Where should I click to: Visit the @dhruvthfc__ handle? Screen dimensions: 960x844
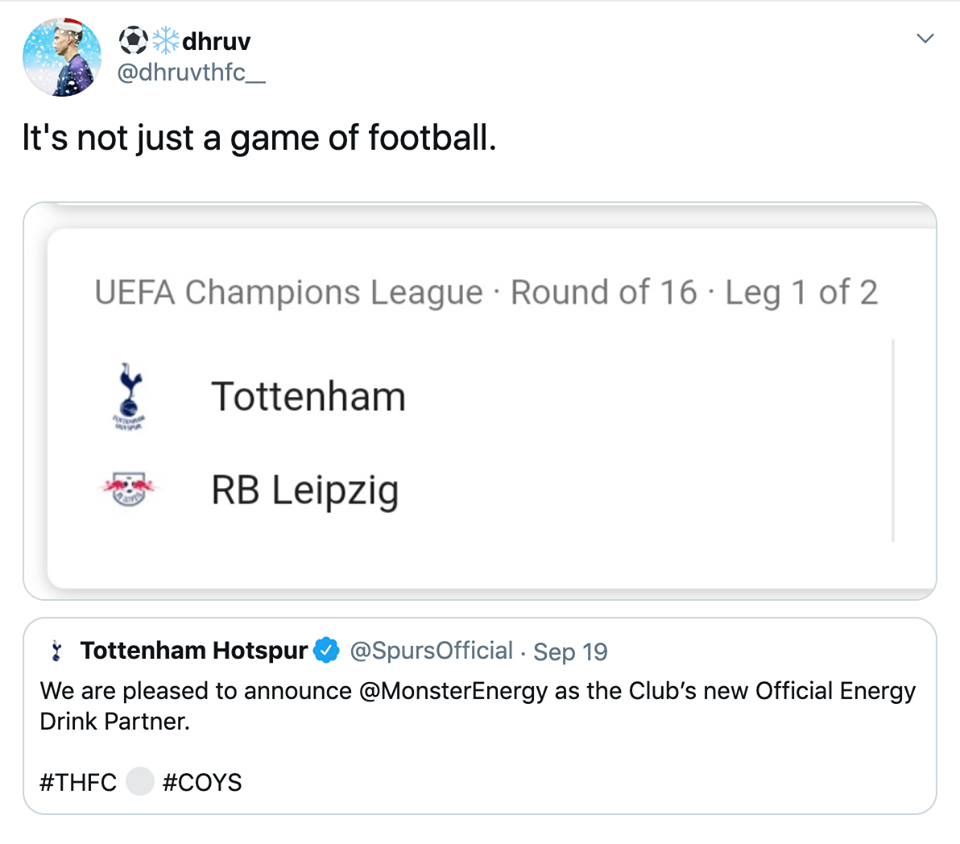192,74
